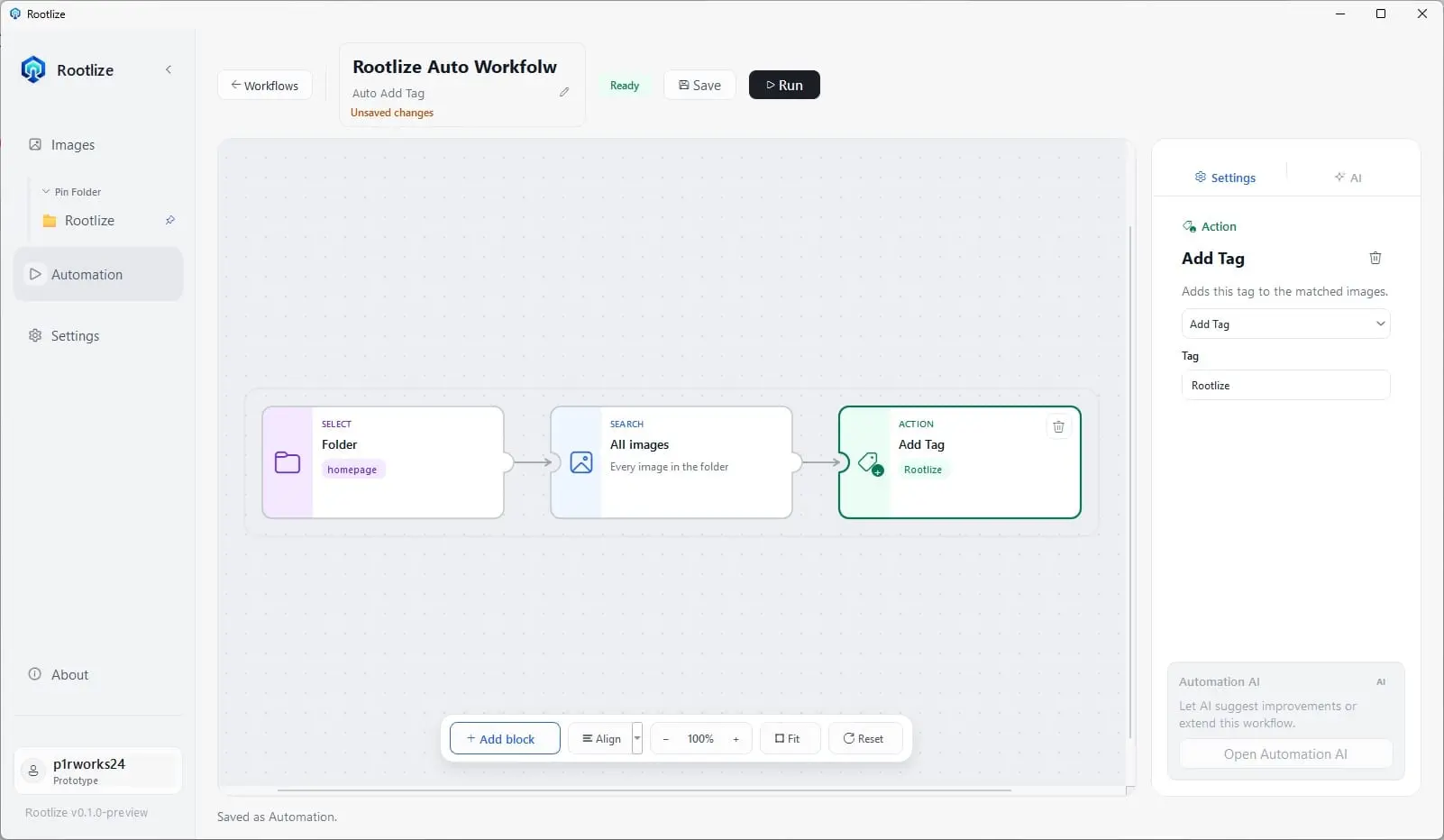
Task: Click Open Automation AI button
Action: click(1285, 754)
